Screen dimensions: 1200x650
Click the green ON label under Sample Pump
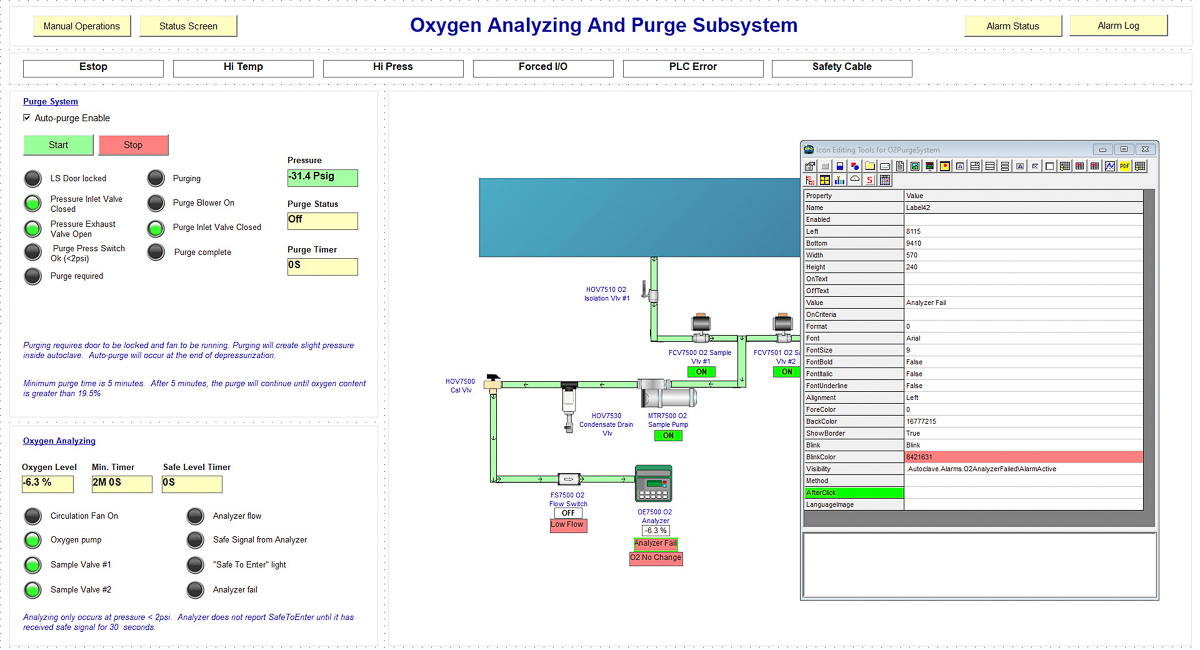click(x=668, y=436)
